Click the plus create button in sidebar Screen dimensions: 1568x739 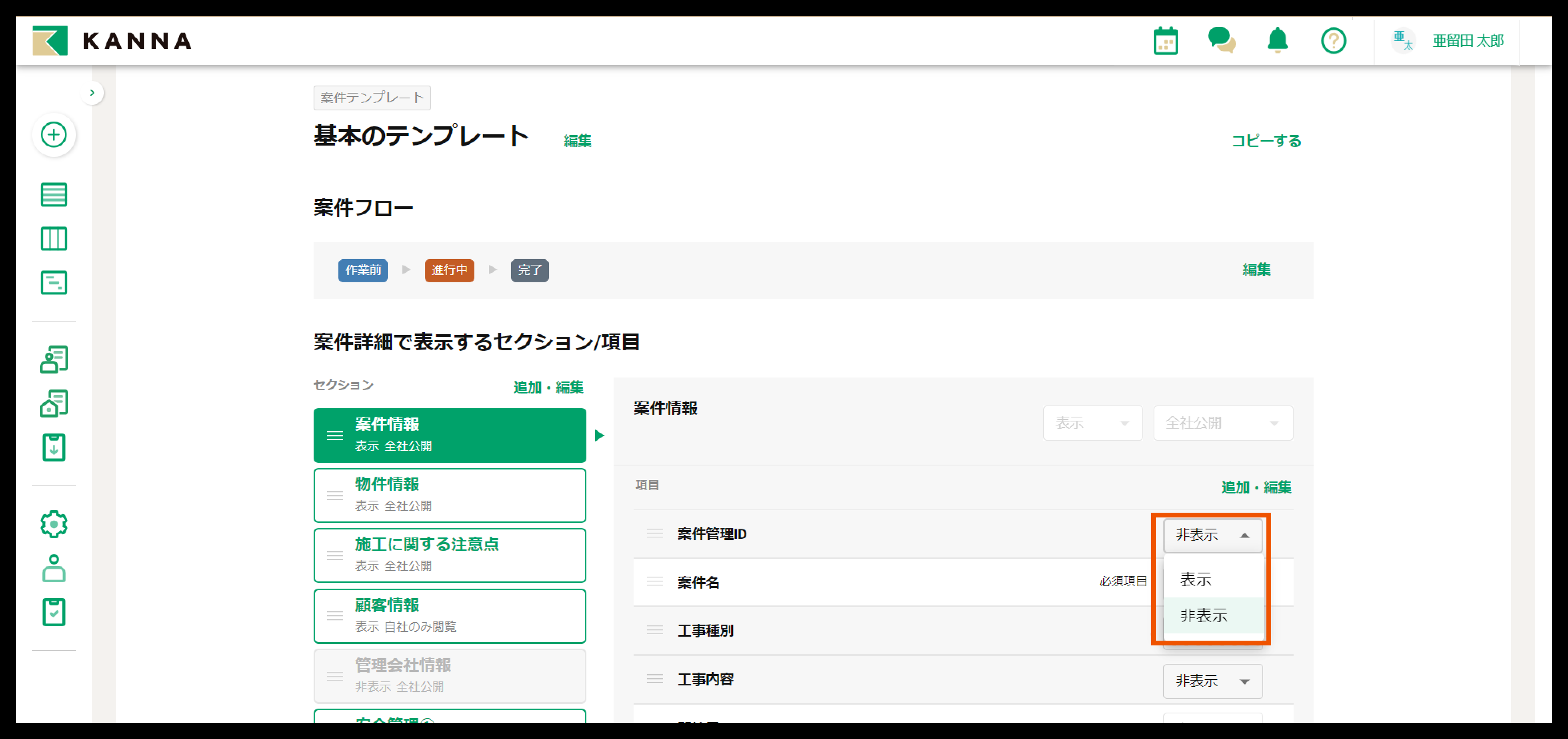(x=54, y=134)
